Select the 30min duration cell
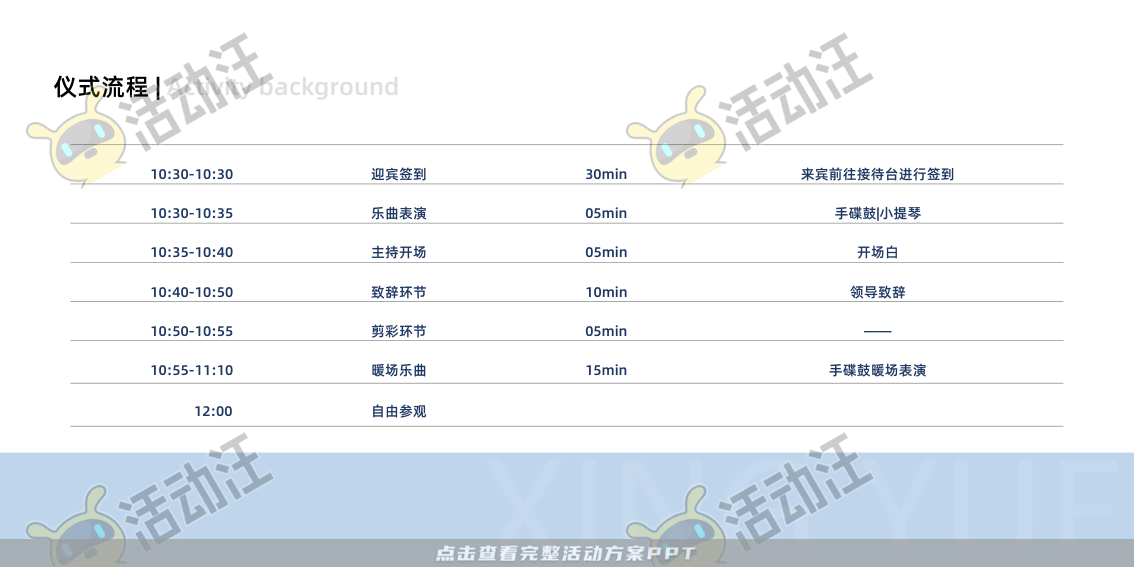The image size is (1134, 567). pyautogui.click(x=606, y=174)
